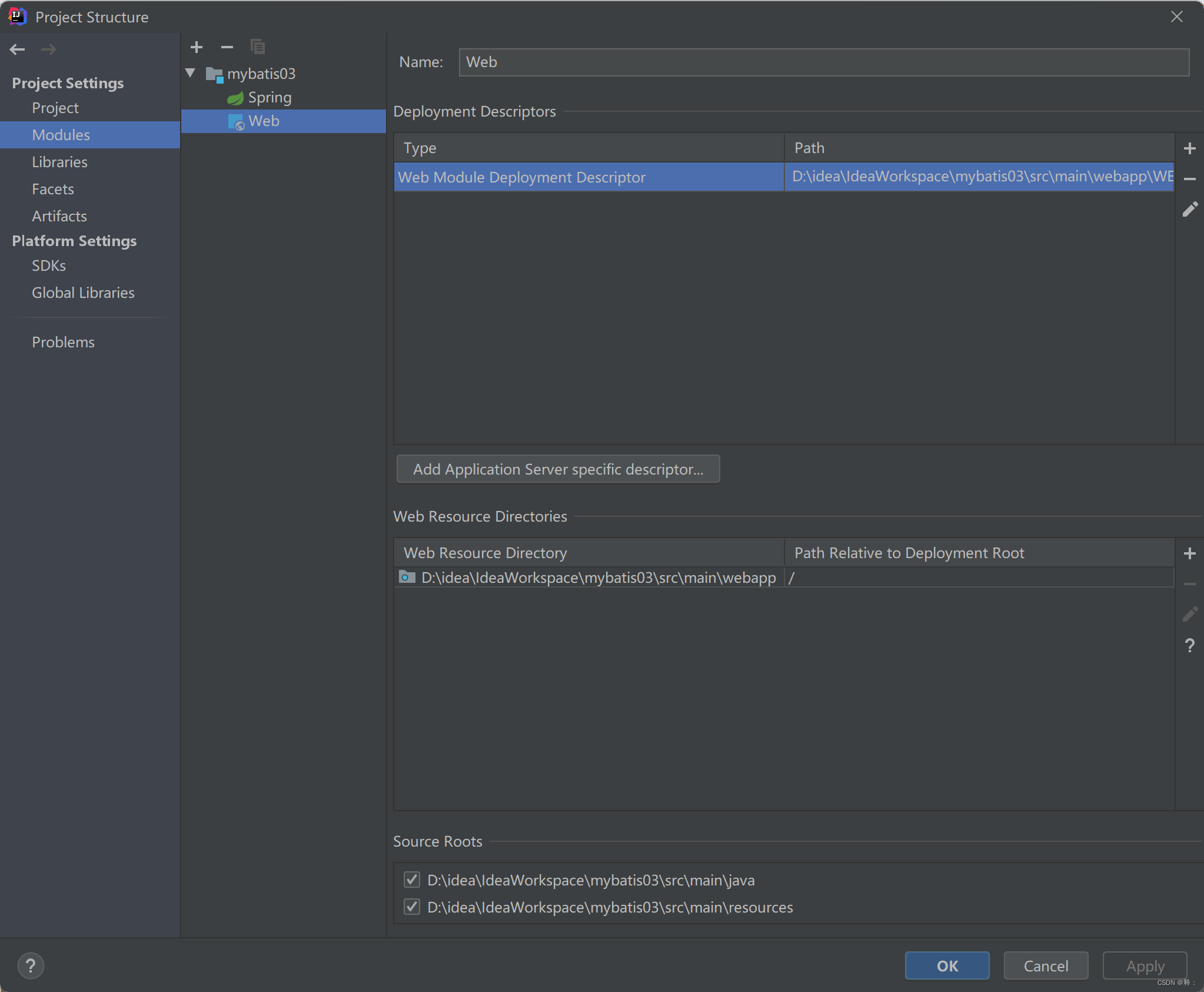This screenshot has height=992, width=1204.
Task: Click Add Application Server specific descriptor
Action: pos(558,469)
